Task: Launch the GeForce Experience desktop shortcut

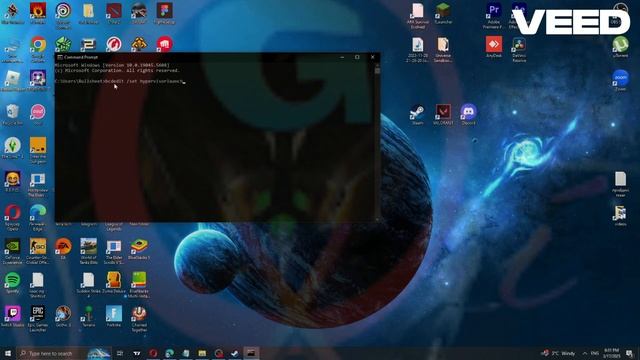Action: pyautogui.click(x=13, y=250)
